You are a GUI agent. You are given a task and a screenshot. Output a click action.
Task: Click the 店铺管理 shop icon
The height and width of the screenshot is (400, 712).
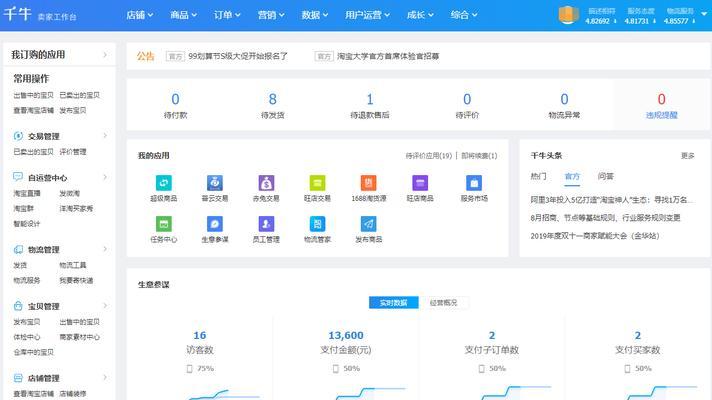tap(18, 378)
